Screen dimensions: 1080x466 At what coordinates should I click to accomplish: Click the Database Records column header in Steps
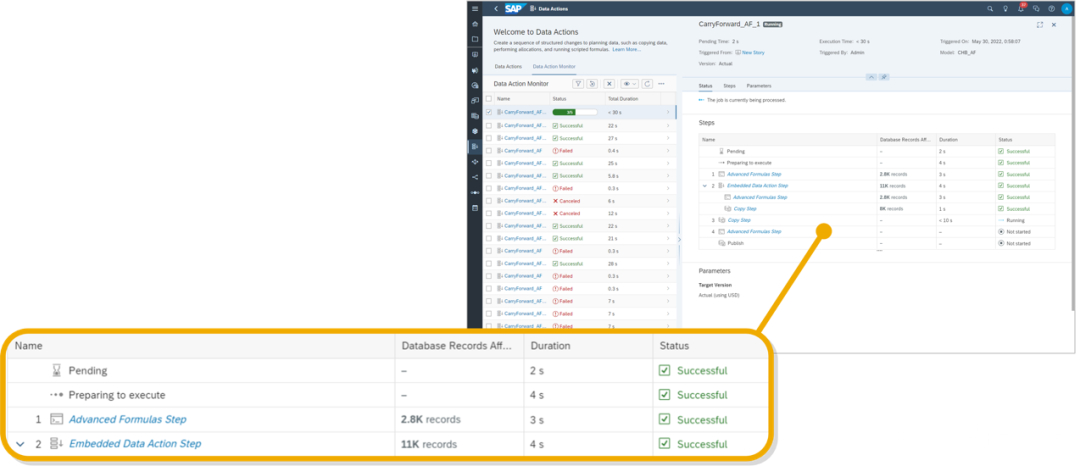pos(905,139)
